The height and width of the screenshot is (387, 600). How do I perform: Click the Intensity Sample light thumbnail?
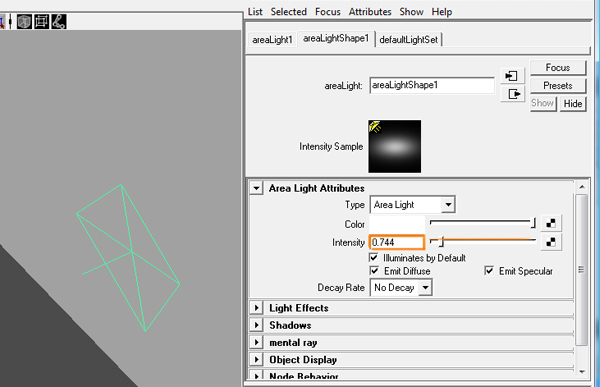395,146
